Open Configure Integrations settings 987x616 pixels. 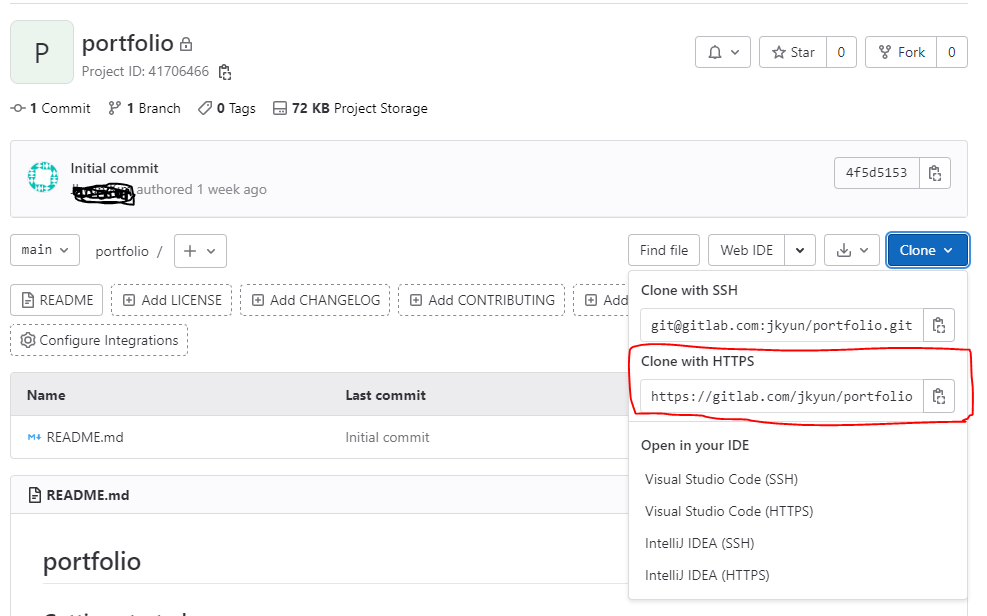click(x=98, y=340)
